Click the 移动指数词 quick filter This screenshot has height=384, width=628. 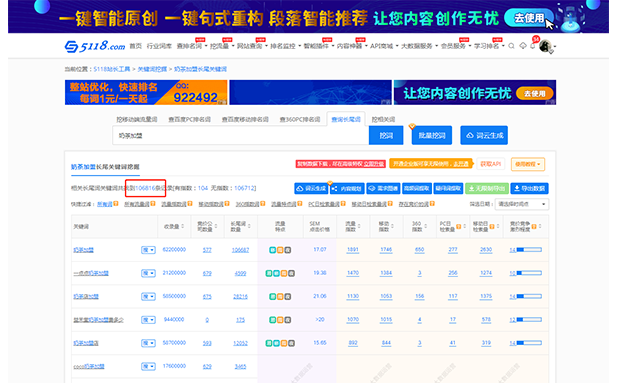(x=211, y=204)
